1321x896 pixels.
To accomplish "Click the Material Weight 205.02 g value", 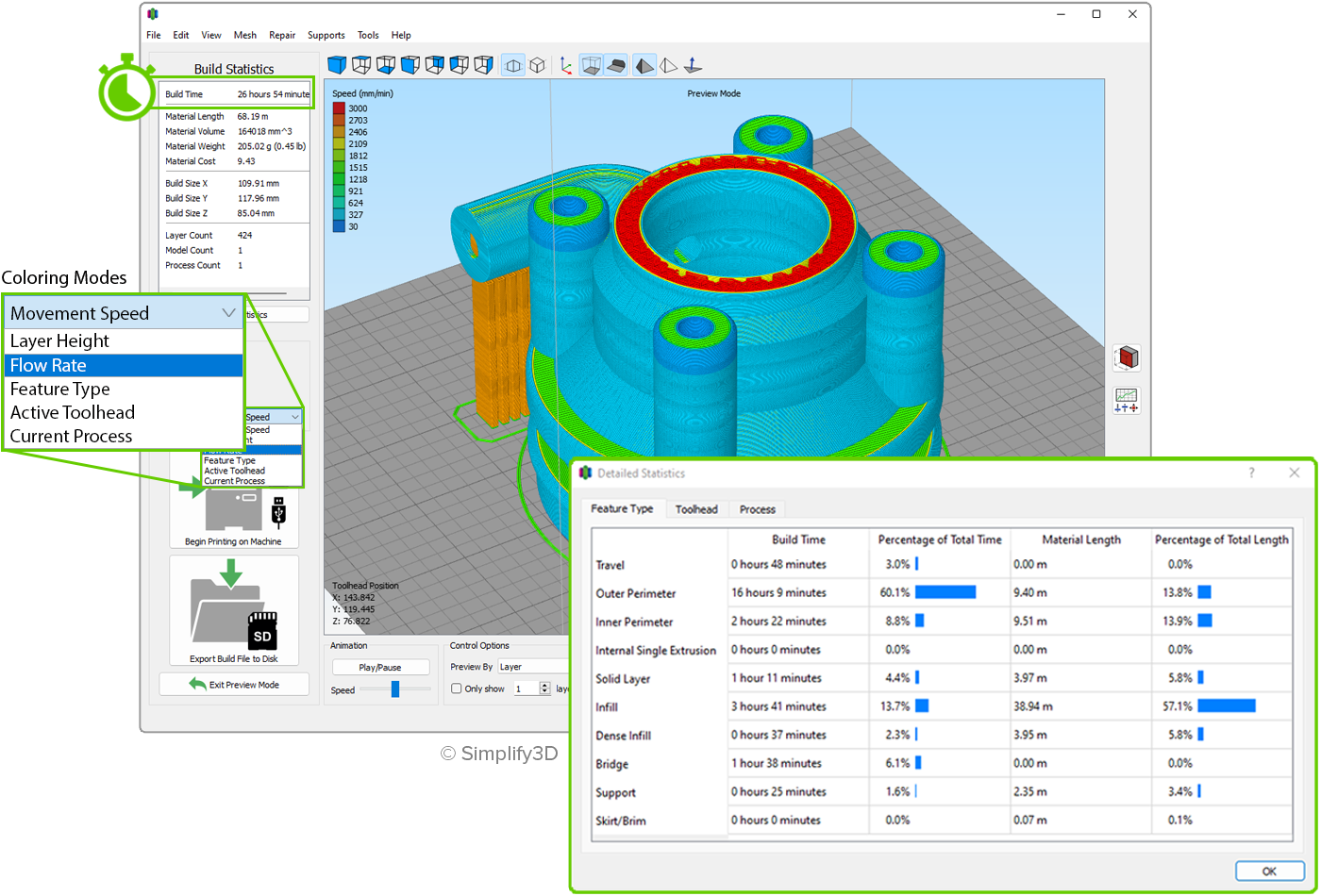I will tap(271, 146).
